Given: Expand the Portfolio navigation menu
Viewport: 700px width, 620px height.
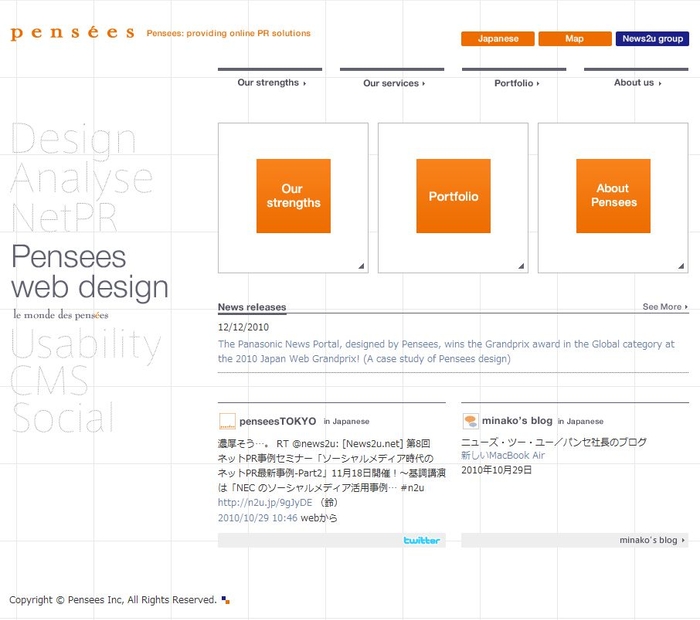Looking at the screenshot, I should [515, 83].
